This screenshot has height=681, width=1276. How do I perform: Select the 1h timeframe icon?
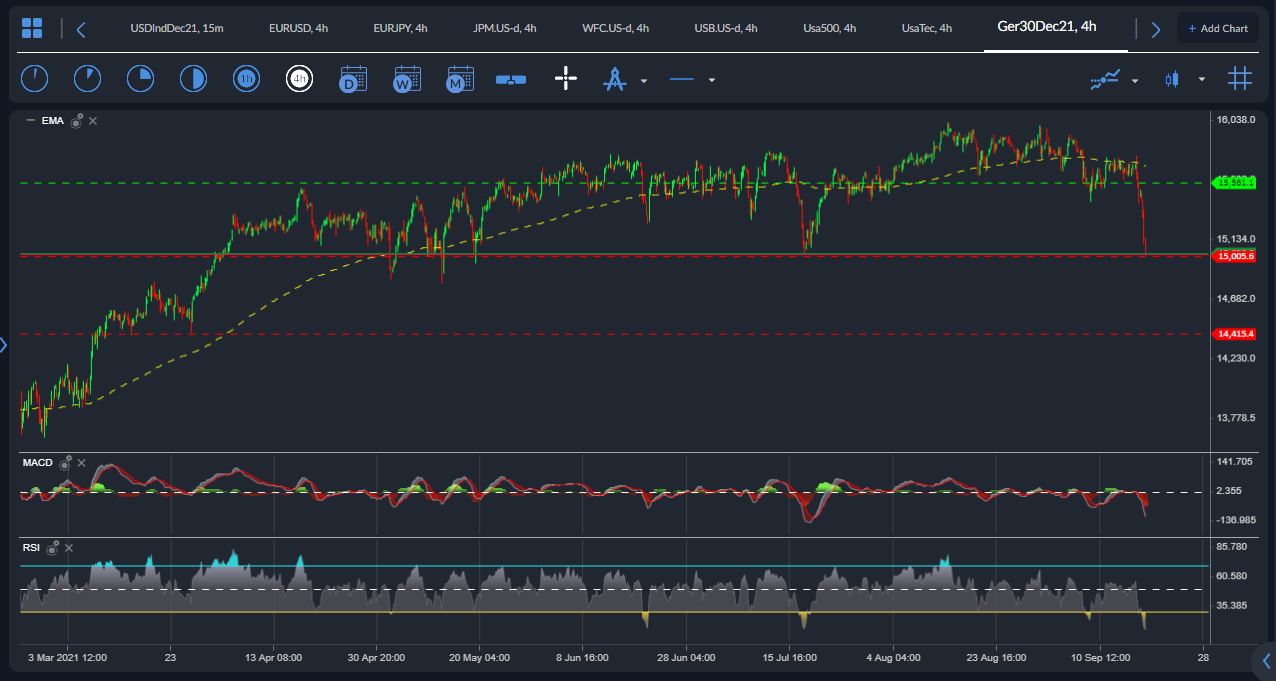click(x=246, y=79)
